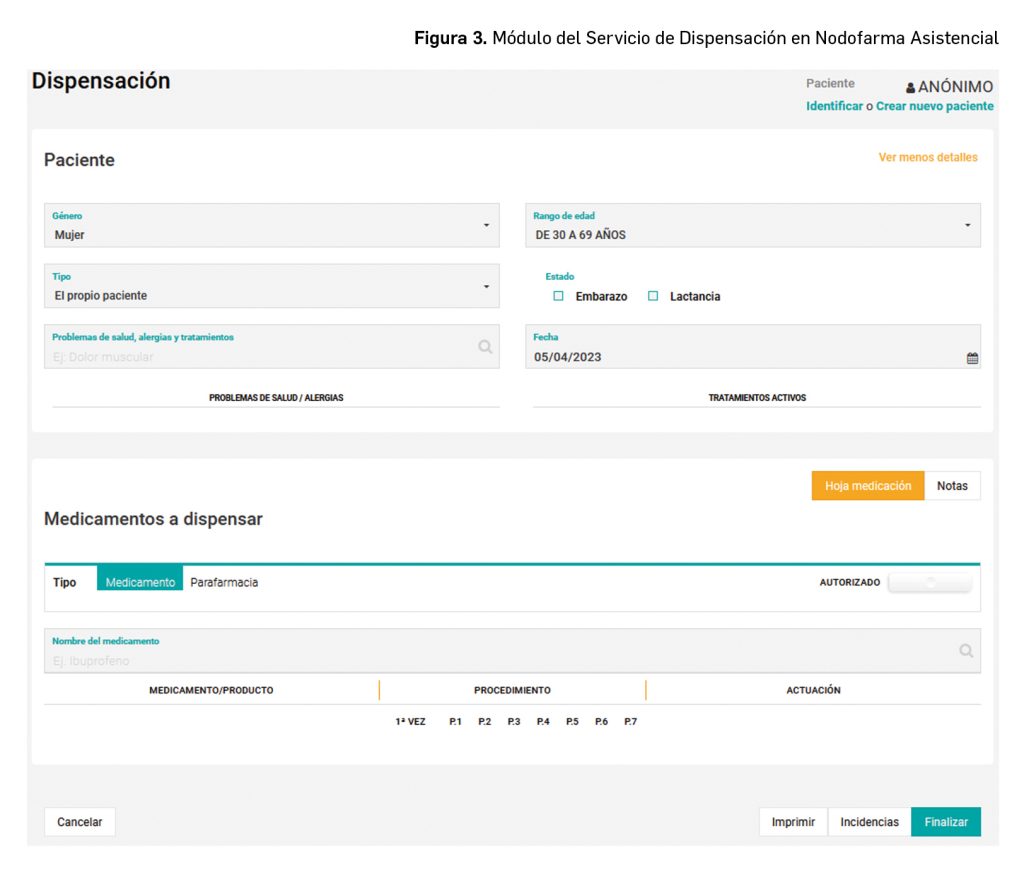
Task: Open the calendar icon in Fecha field
Action: pyautogui.click(x=972, y=358)
